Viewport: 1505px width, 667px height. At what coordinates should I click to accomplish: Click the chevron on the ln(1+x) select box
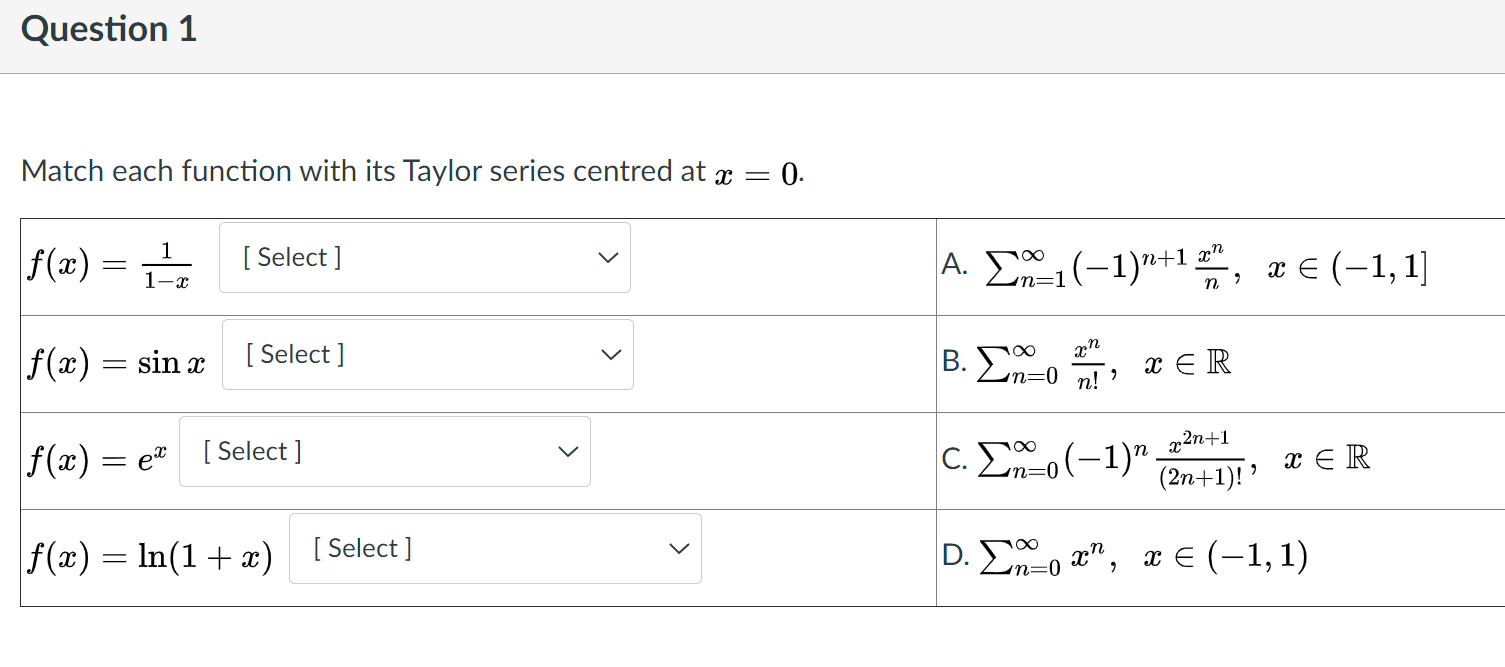click(678, 548)
